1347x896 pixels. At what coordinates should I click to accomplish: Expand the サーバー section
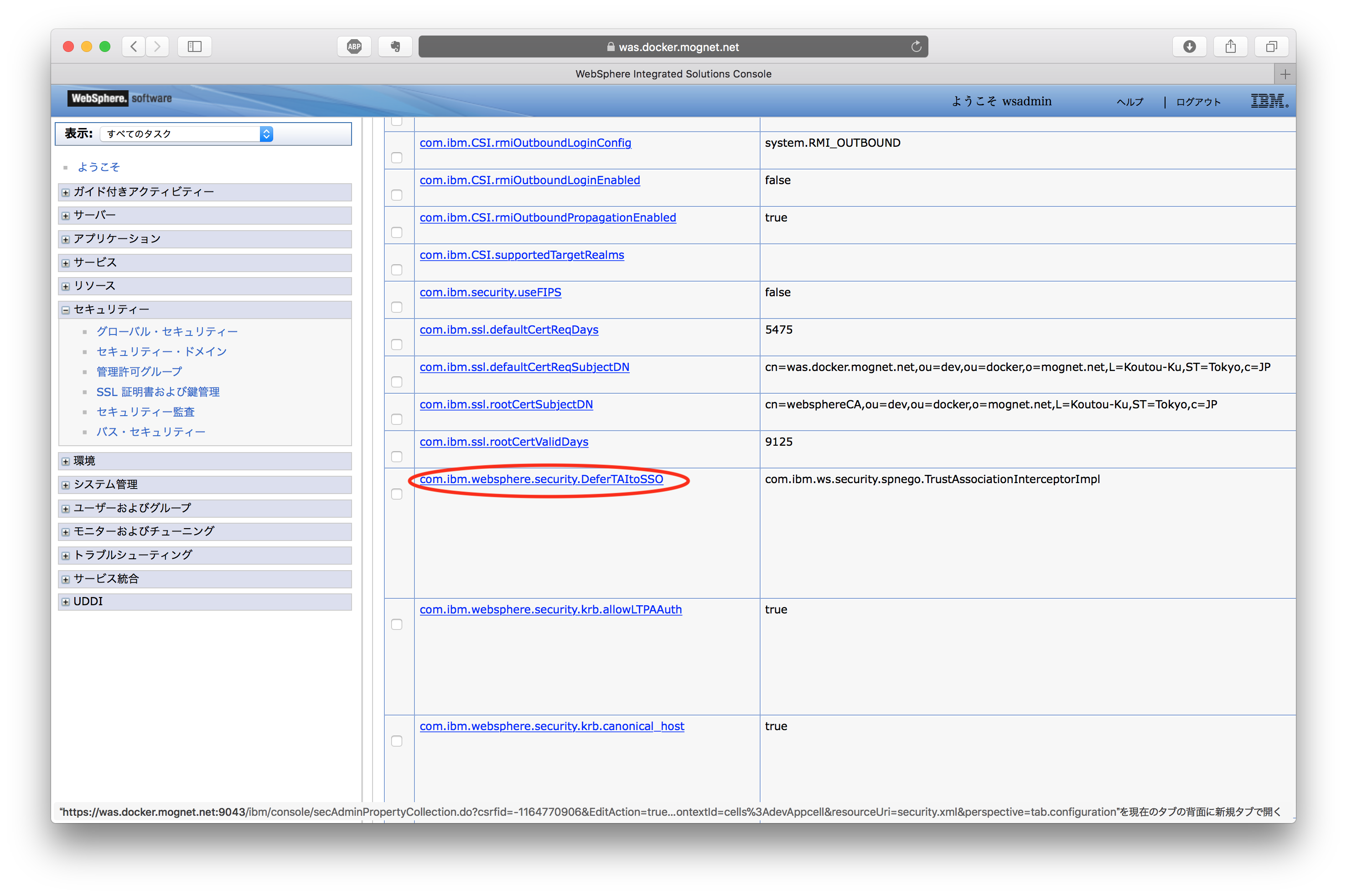[x=65, y=216]
